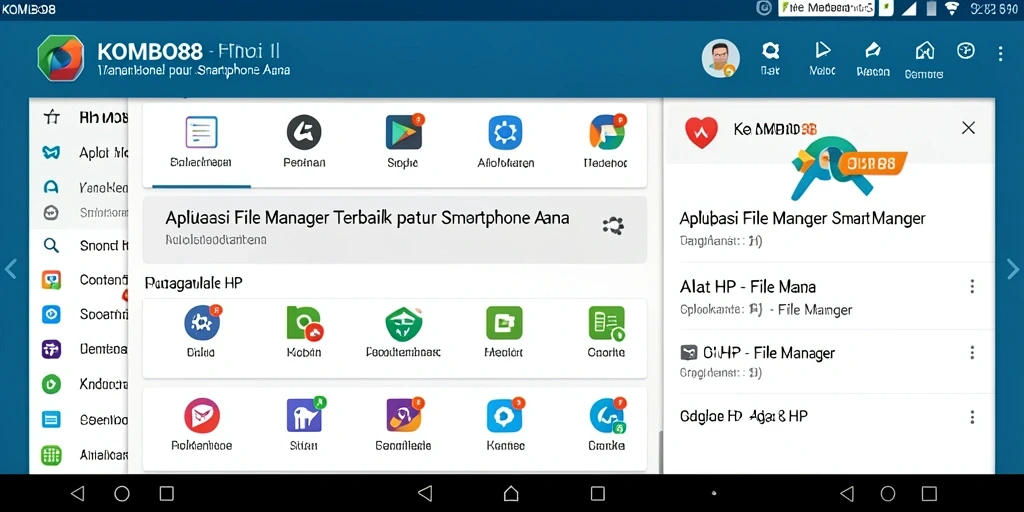Tap the share icon on File Manager banner
The height and width of the screenshot is (512, 1024).
tap(613, 226)
